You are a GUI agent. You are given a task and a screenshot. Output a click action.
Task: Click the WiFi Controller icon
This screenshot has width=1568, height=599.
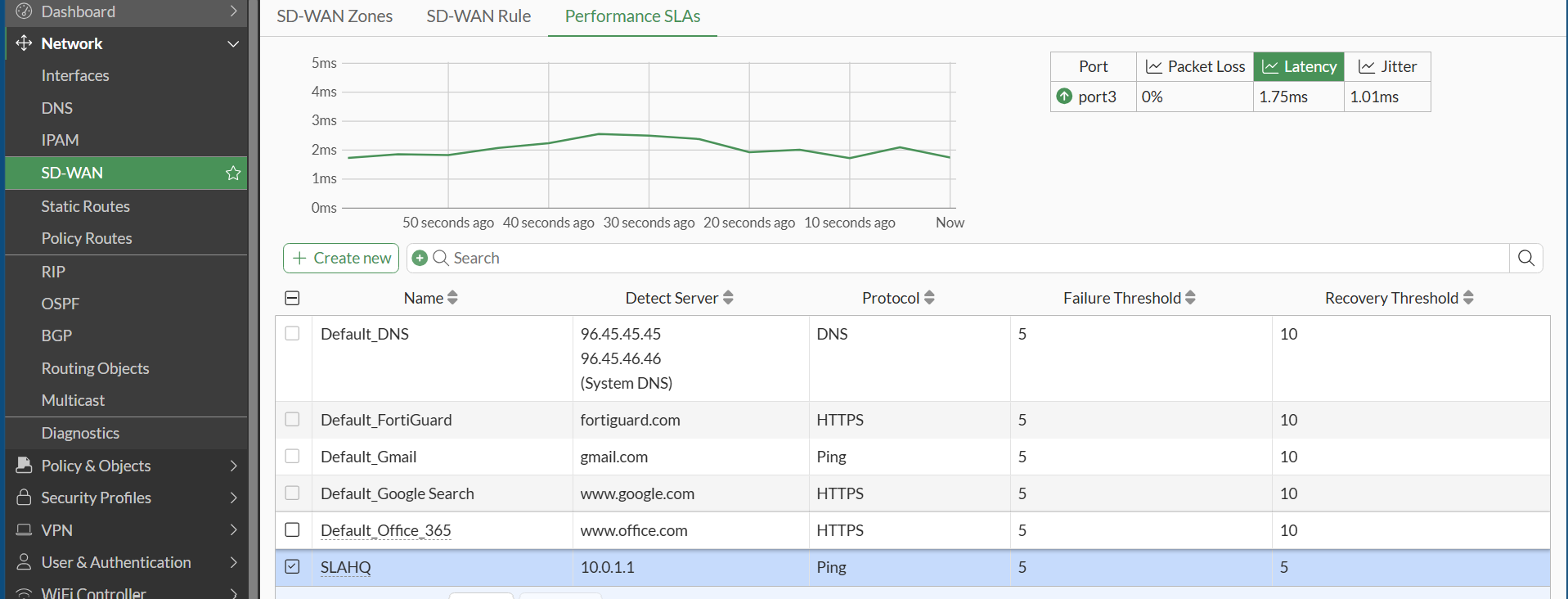pos(24,592)
